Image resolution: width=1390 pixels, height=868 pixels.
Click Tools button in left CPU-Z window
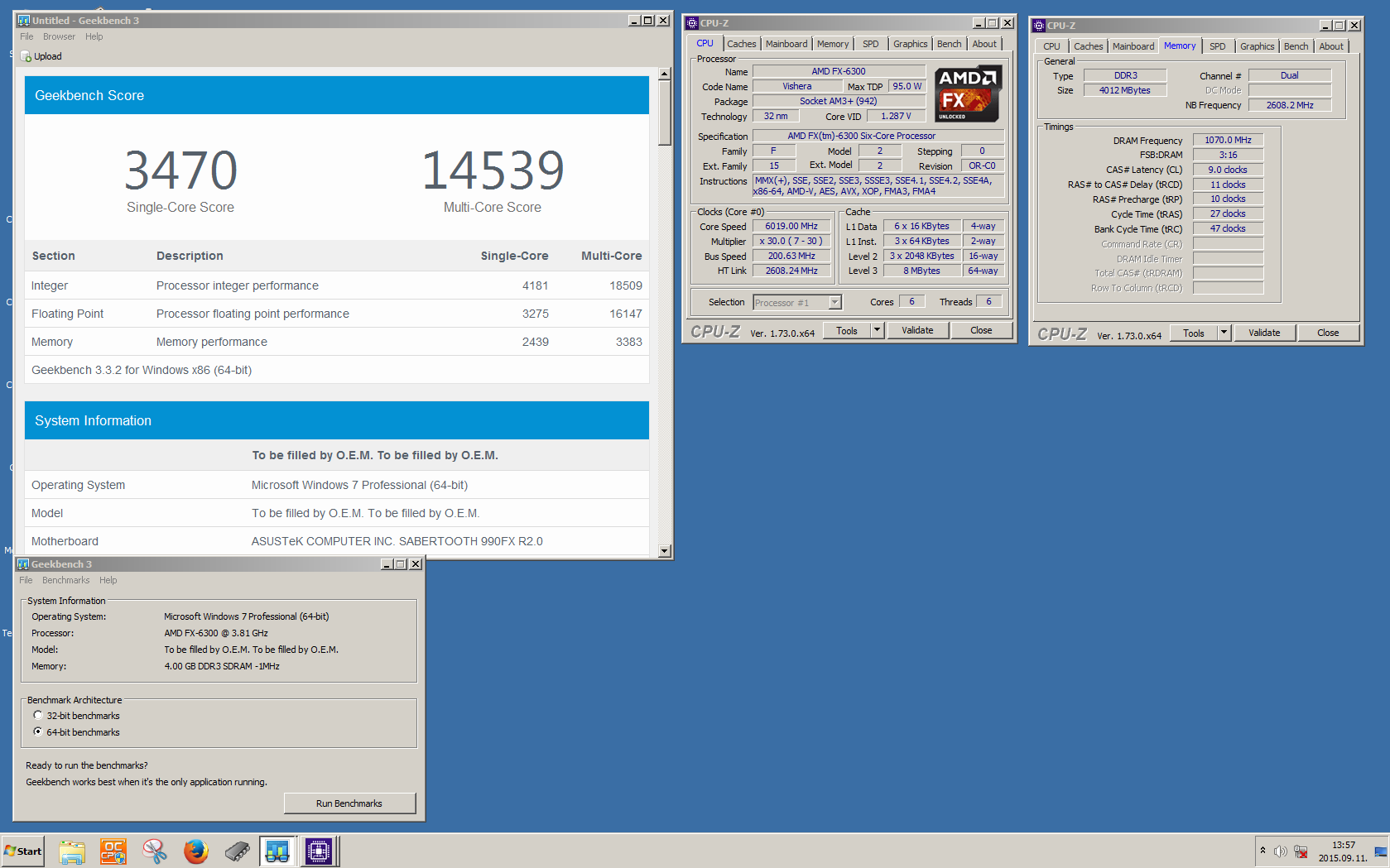coord(847,330)
